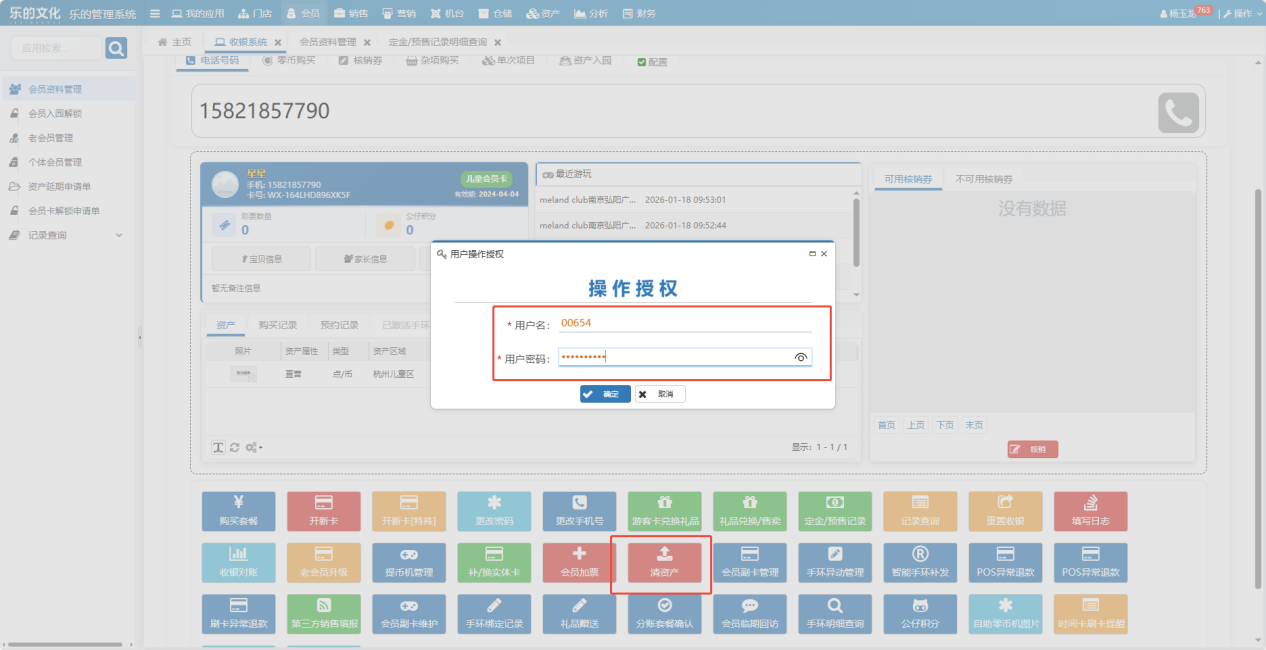Screen dimensions: 1266x650
Task: Open the gear settings dropdown under grid
Action: (254, 447)
